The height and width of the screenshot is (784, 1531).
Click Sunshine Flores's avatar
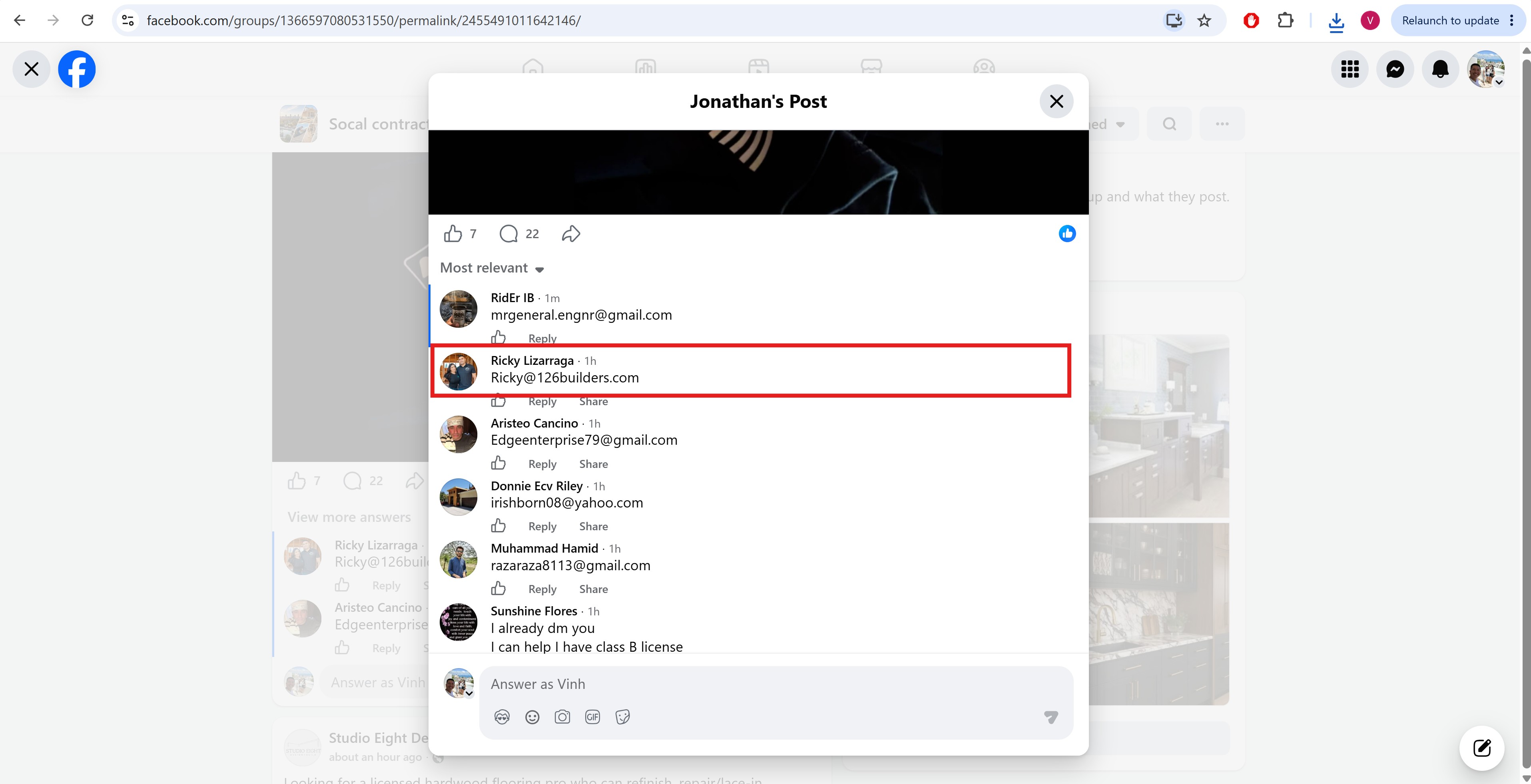(x=458, y=623)
